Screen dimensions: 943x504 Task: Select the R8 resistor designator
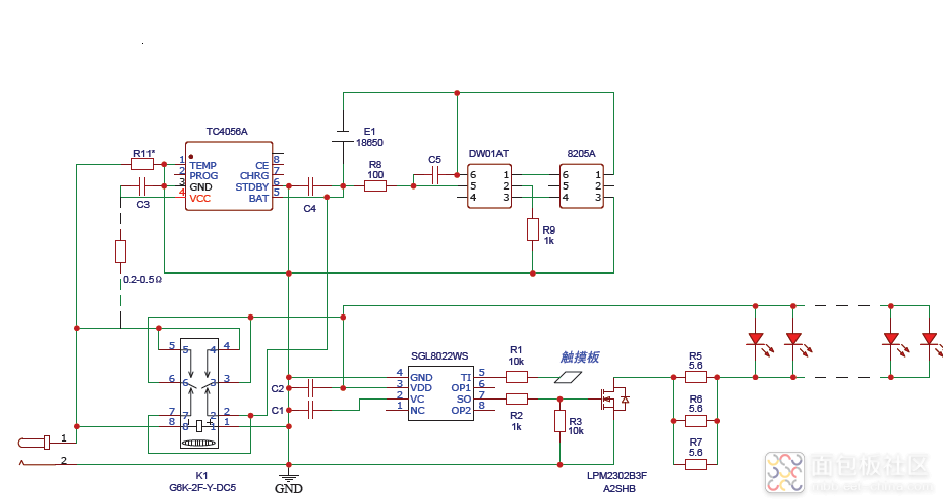coord(375,164)
